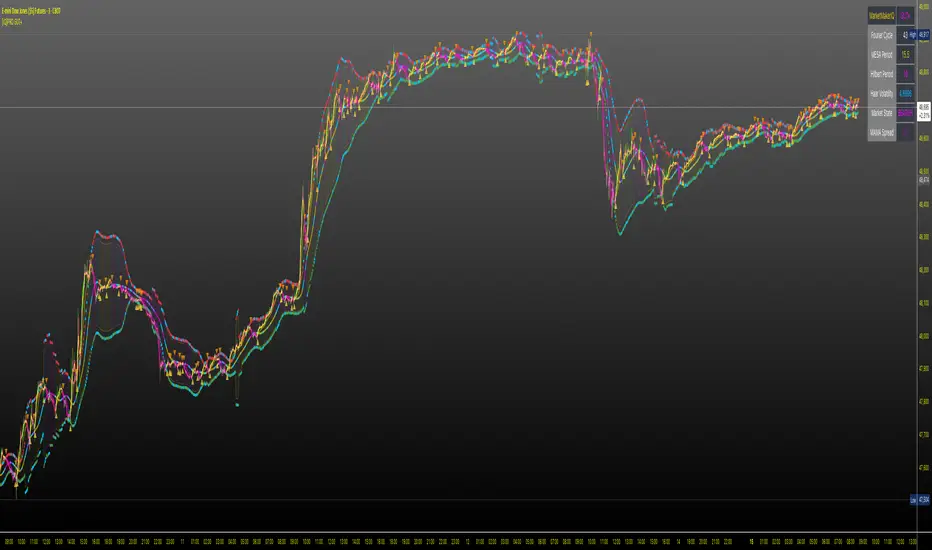Click the blue Low price label
Viewport: 932px width, 550px height.
pyautogui.click(x=920, y=500)
